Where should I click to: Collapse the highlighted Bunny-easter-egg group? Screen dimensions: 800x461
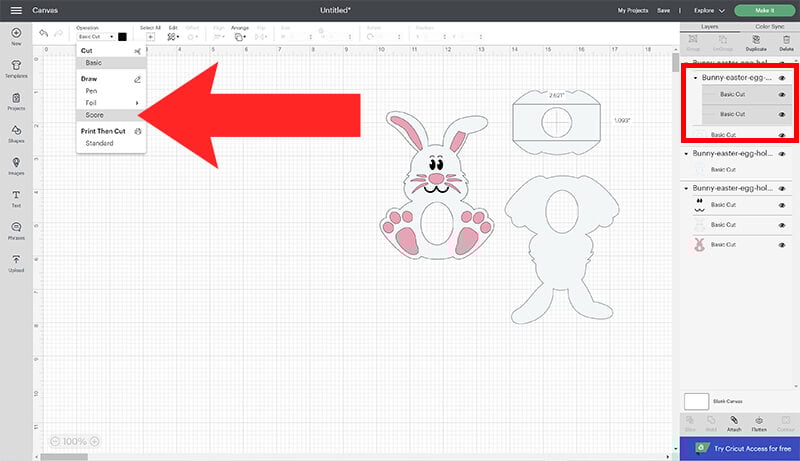tap(695, 78)
